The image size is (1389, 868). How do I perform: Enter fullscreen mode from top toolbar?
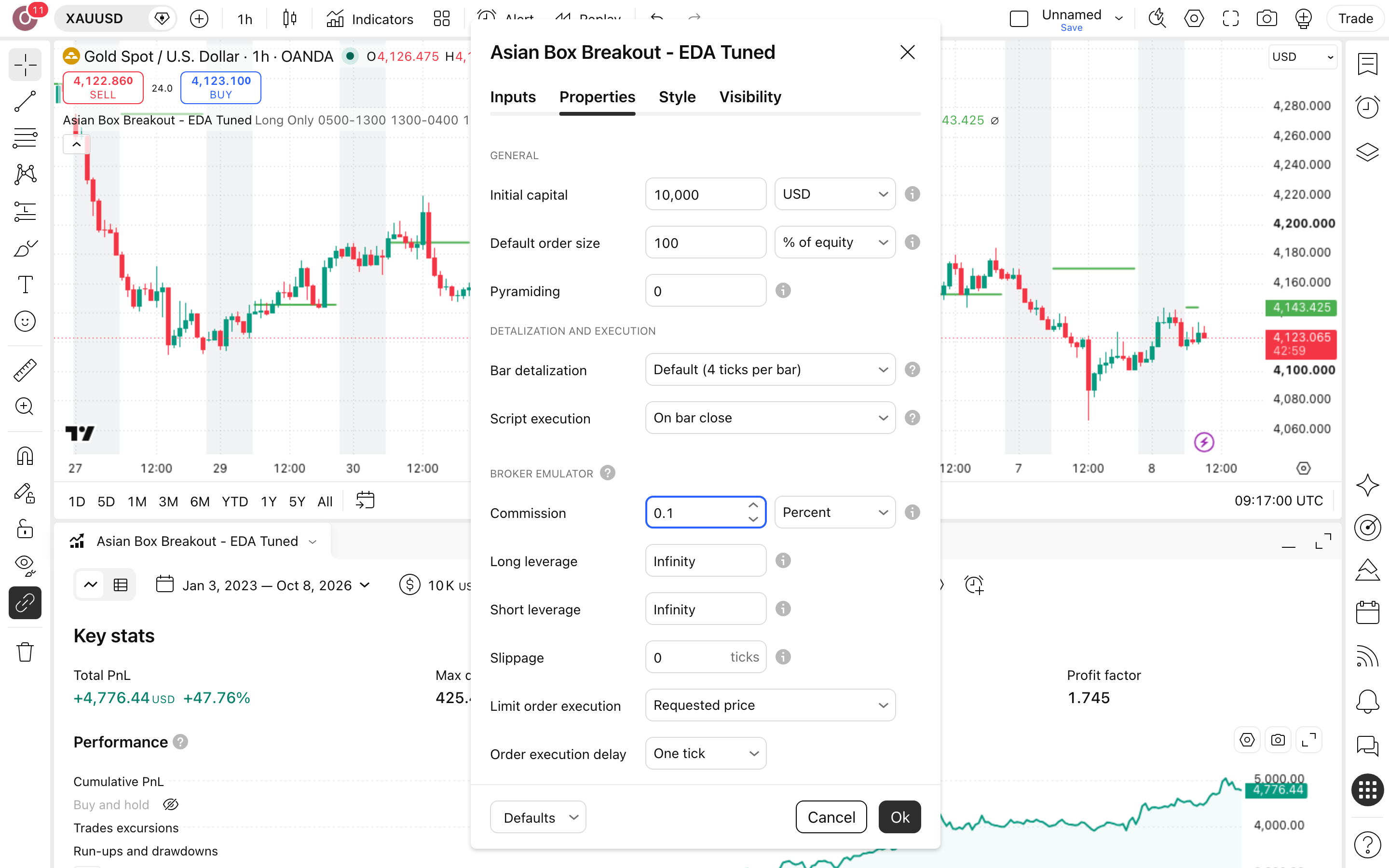(x=1231, y=19)
